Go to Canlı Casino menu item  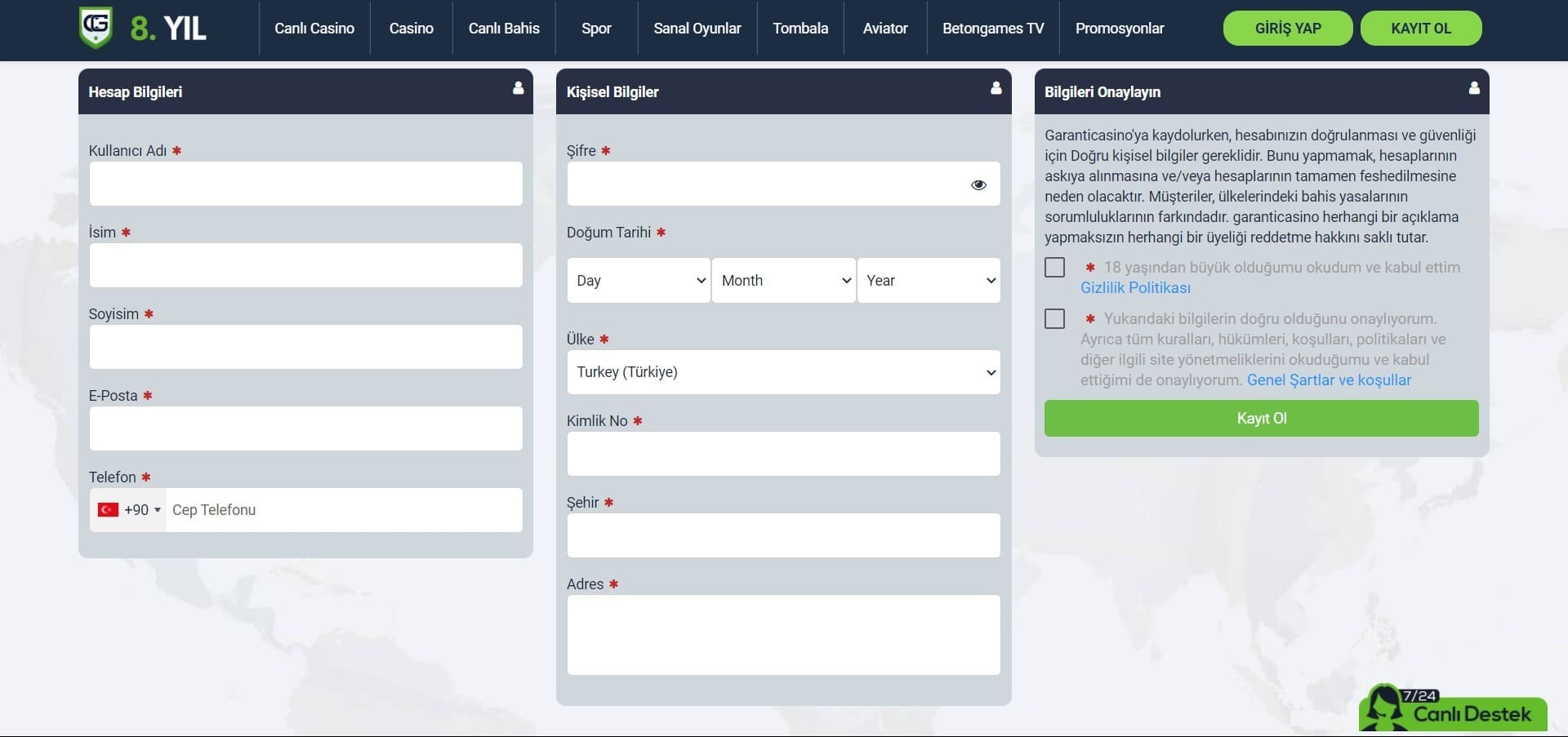pyautogui.click(x=314, y=29)
